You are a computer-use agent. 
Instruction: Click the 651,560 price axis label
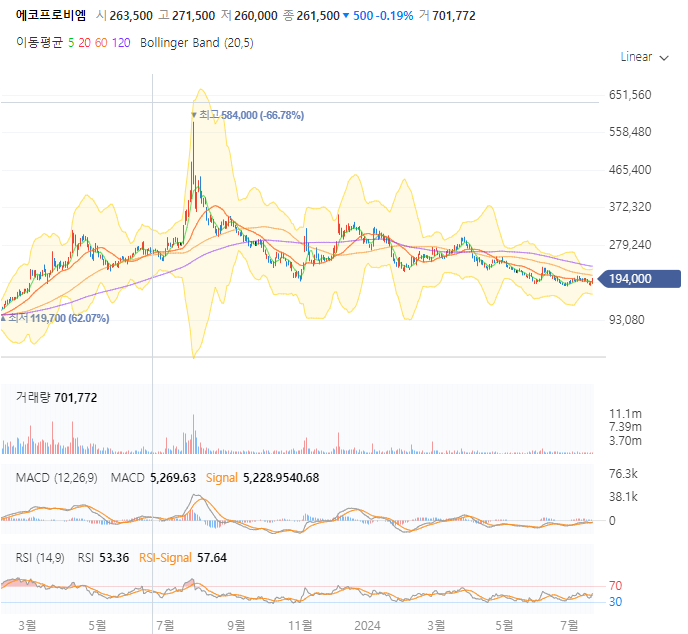630,95
